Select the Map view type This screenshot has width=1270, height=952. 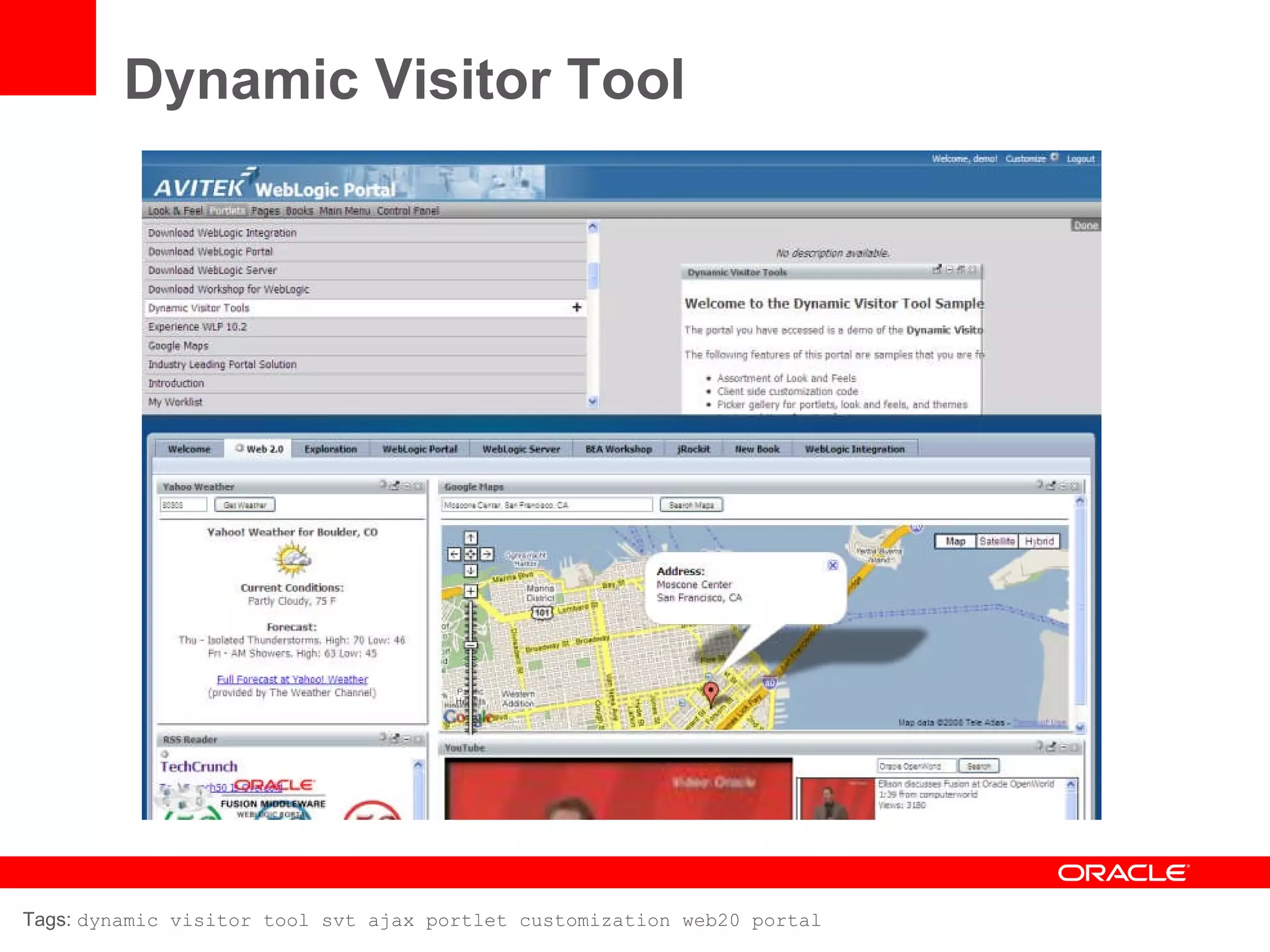click(956, 541)
